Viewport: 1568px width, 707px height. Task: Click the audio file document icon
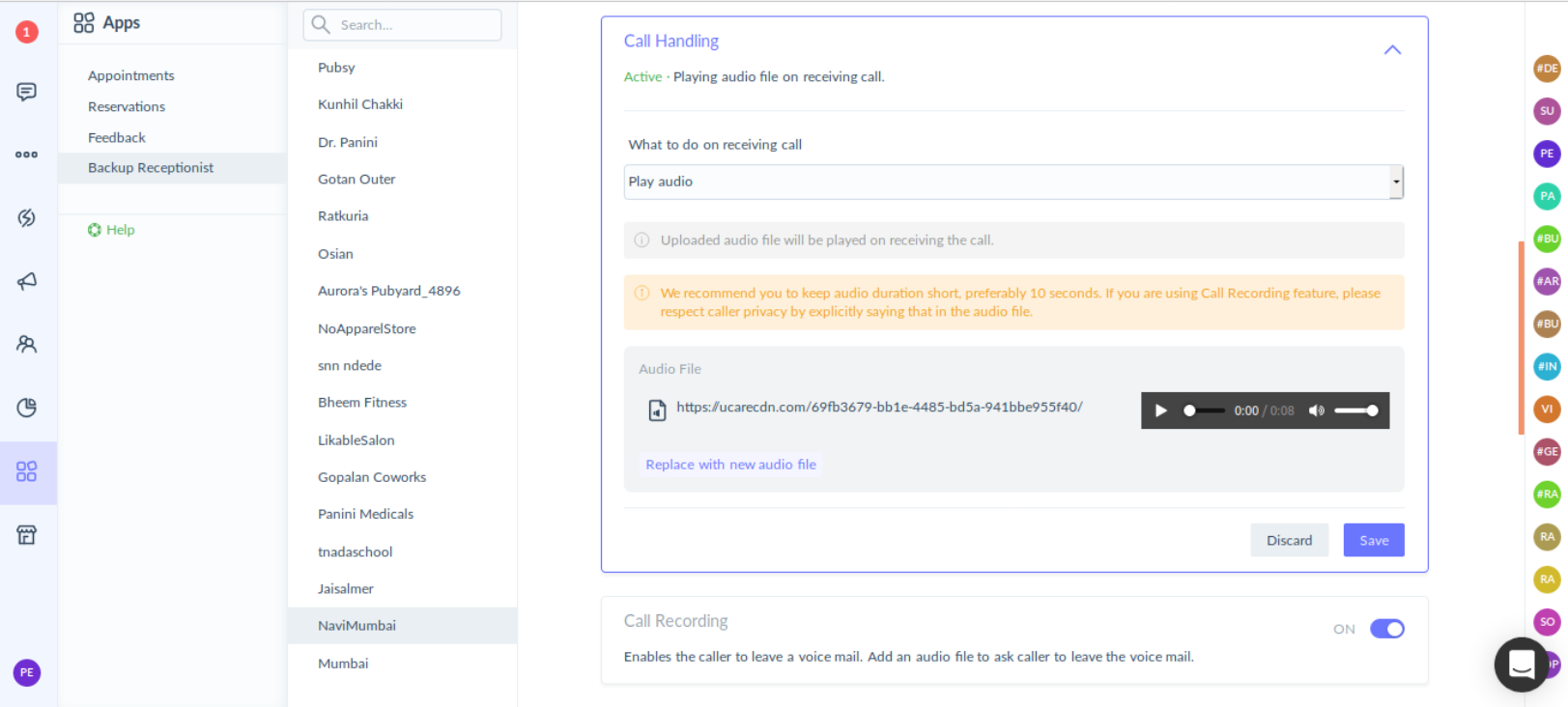pyautogui.click(x=657, y=410)
